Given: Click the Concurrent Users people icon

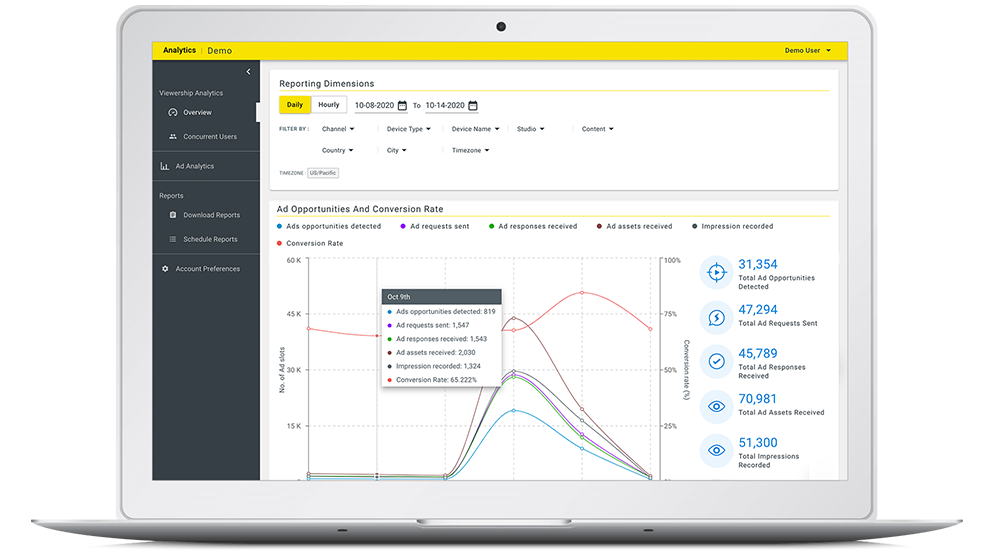Looking at the screenshot, I should coord(173,137).
